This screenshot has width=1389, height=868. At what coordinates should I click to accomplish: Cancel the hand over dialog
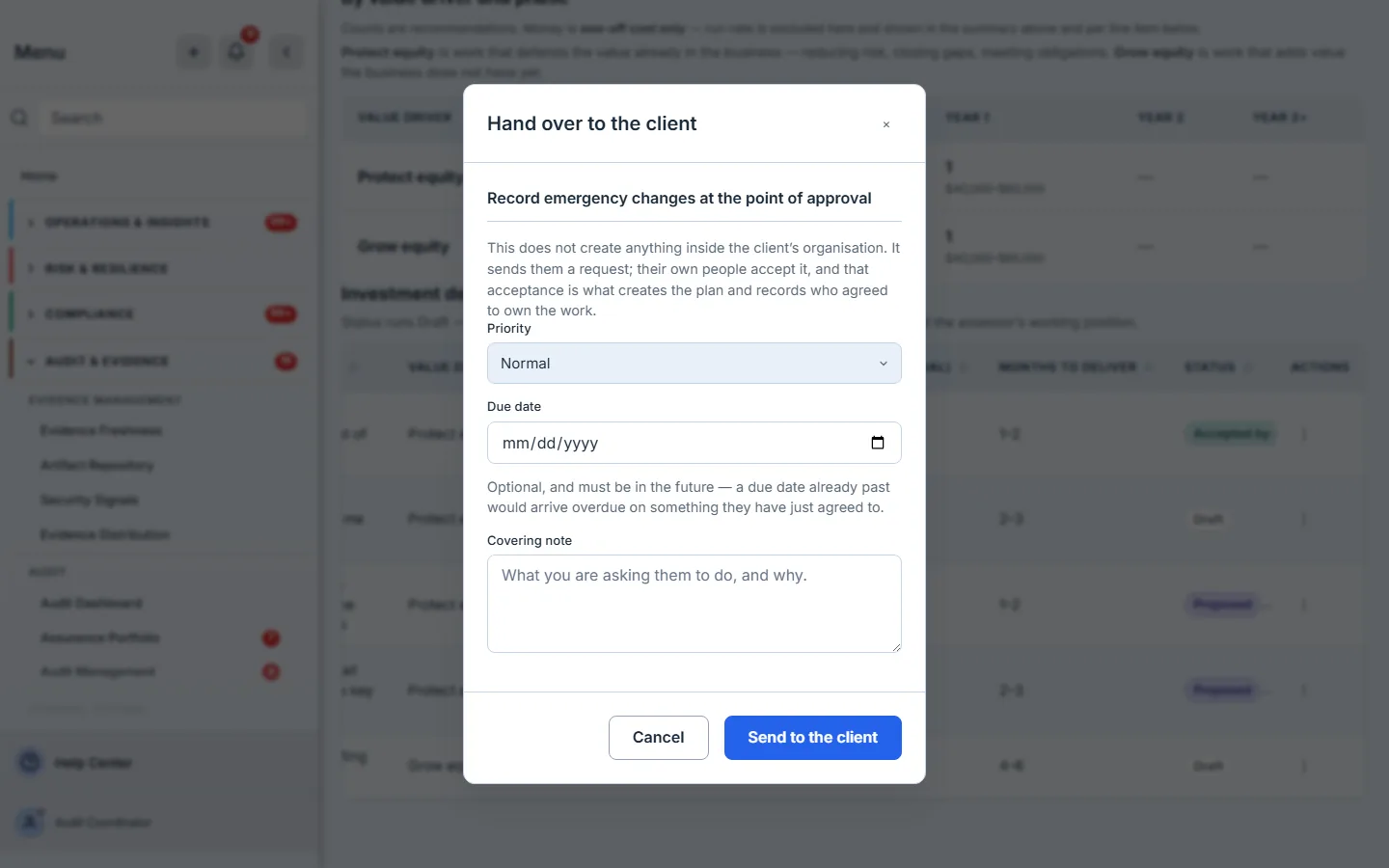[659, 738]
